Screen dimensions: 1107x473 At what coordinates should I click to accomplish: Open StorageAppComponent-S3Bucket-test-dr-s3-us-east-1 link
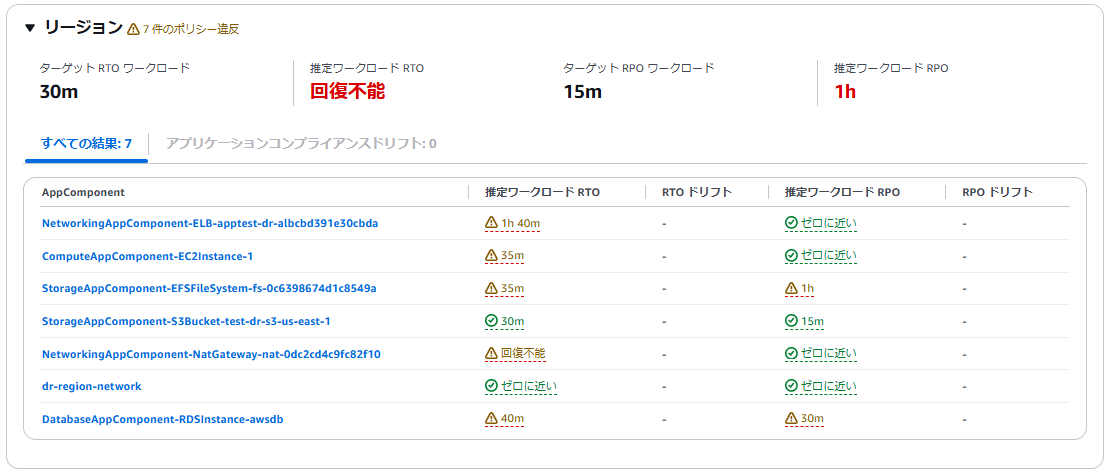point(186,321)
